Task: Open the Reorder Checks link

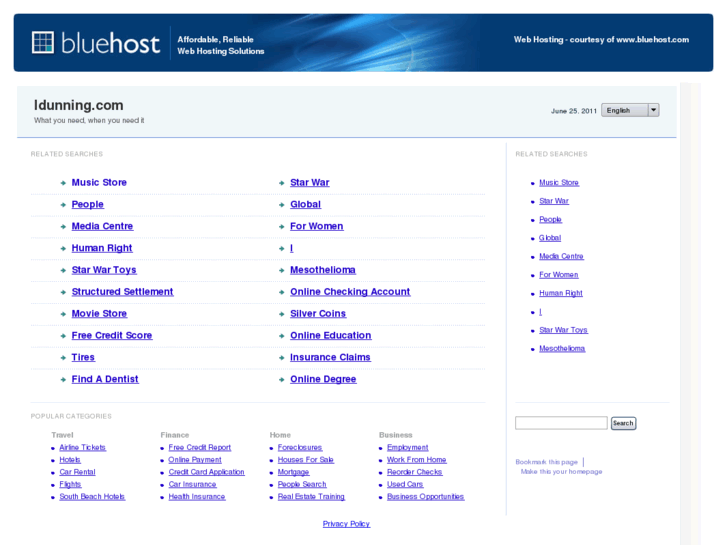Action: pyautogui.click(x=415, y=472)
